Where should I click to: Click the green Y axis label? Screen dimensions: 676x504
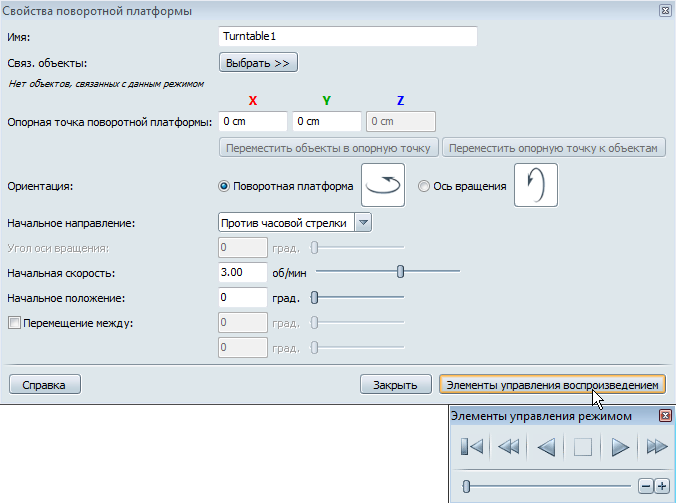pos(327,101)
